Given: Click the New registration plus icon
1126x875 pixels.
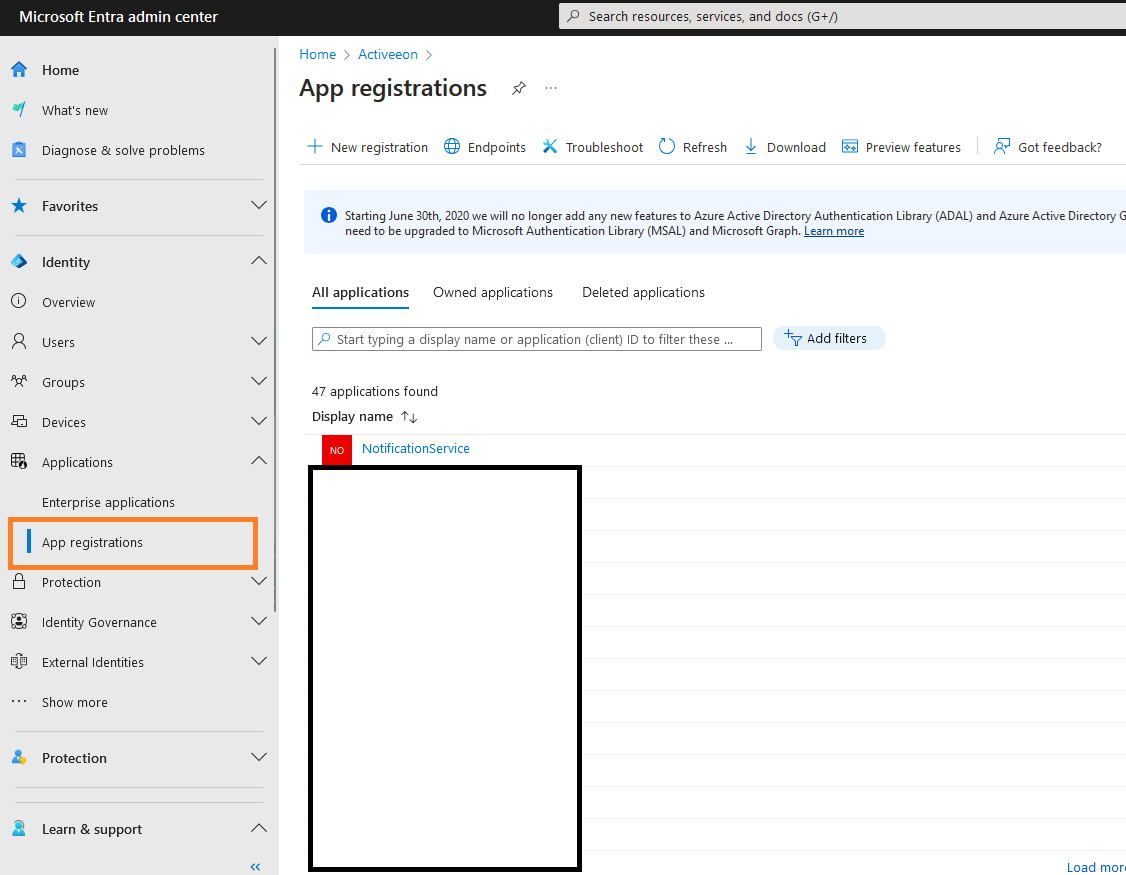Looking at the screenshot, I should point(315,147).
